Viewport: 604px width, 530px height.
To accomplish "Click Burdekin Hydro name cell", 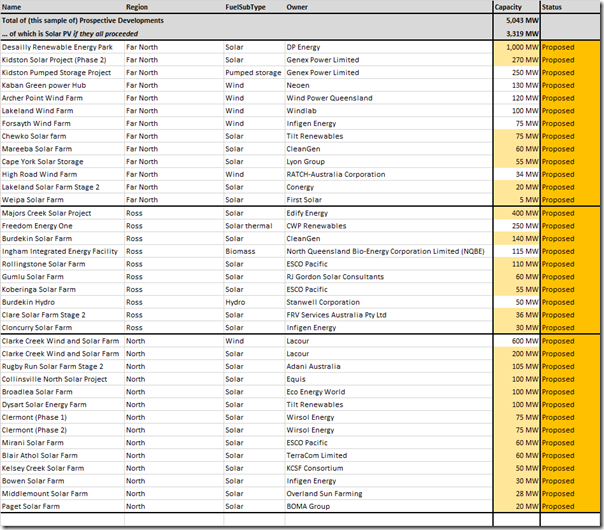I will pyautogui.click(x=62, y=302).
